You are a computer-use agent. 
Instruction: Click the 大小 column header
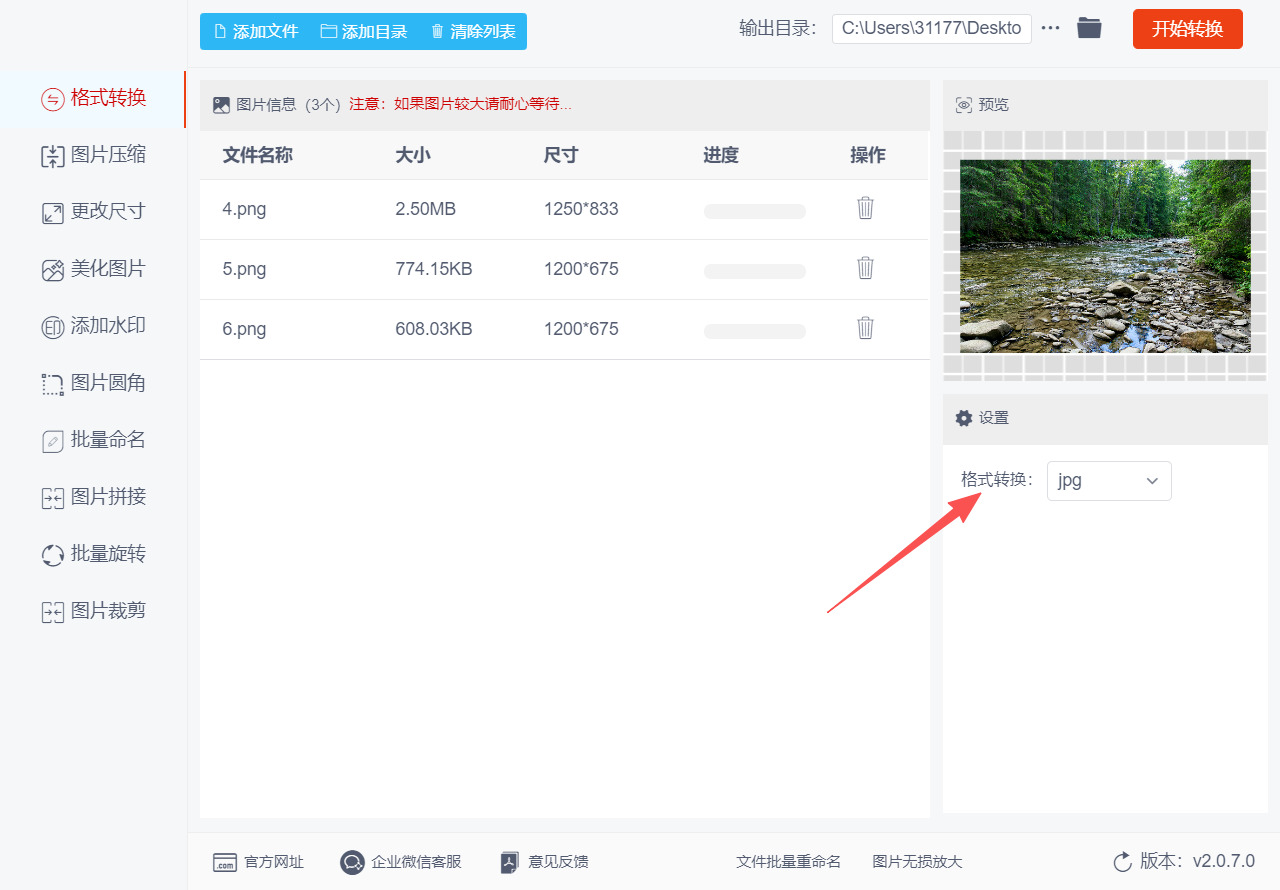(413, 155)
